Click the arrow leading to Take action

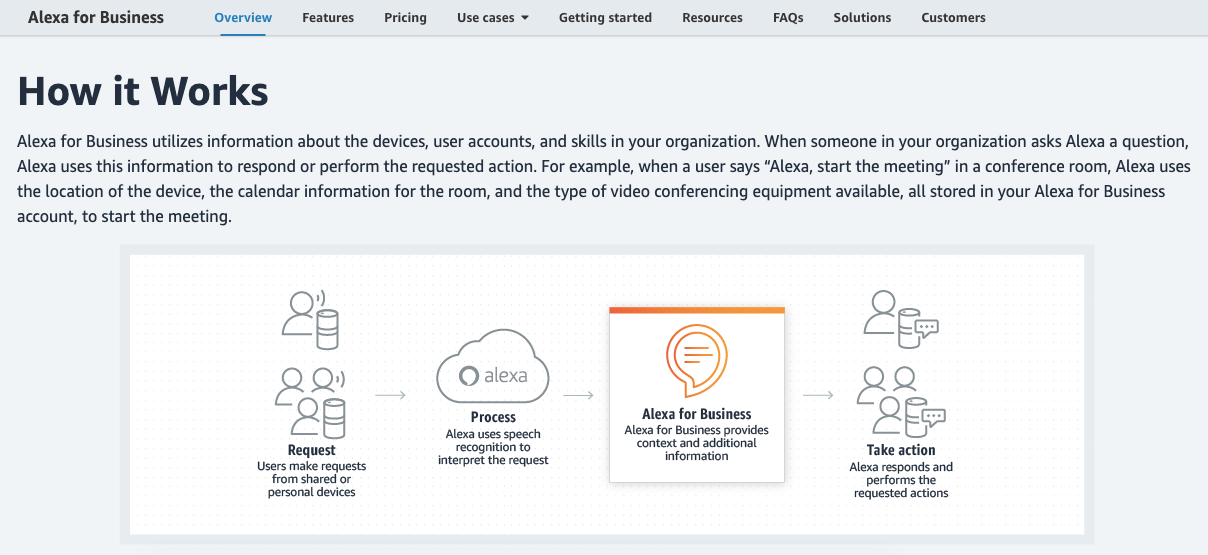[x=818, y=395]
